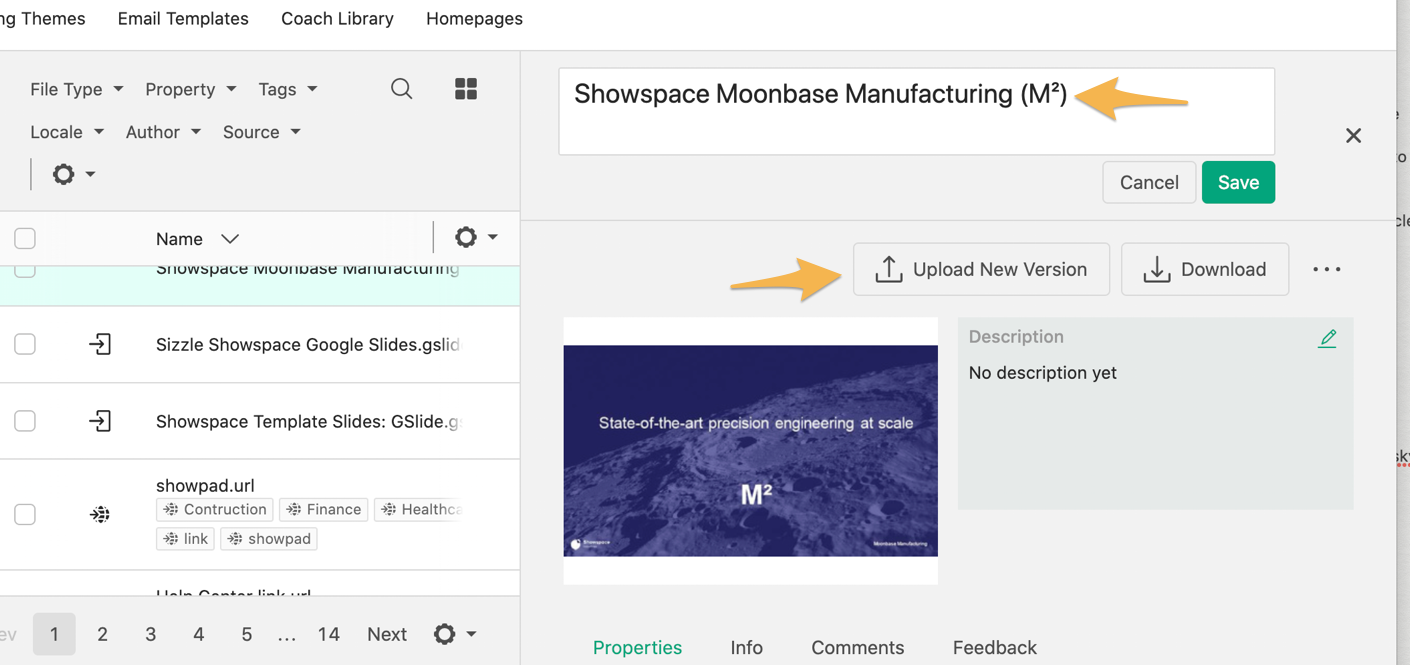Select the showpad tag

click(269, 539)
